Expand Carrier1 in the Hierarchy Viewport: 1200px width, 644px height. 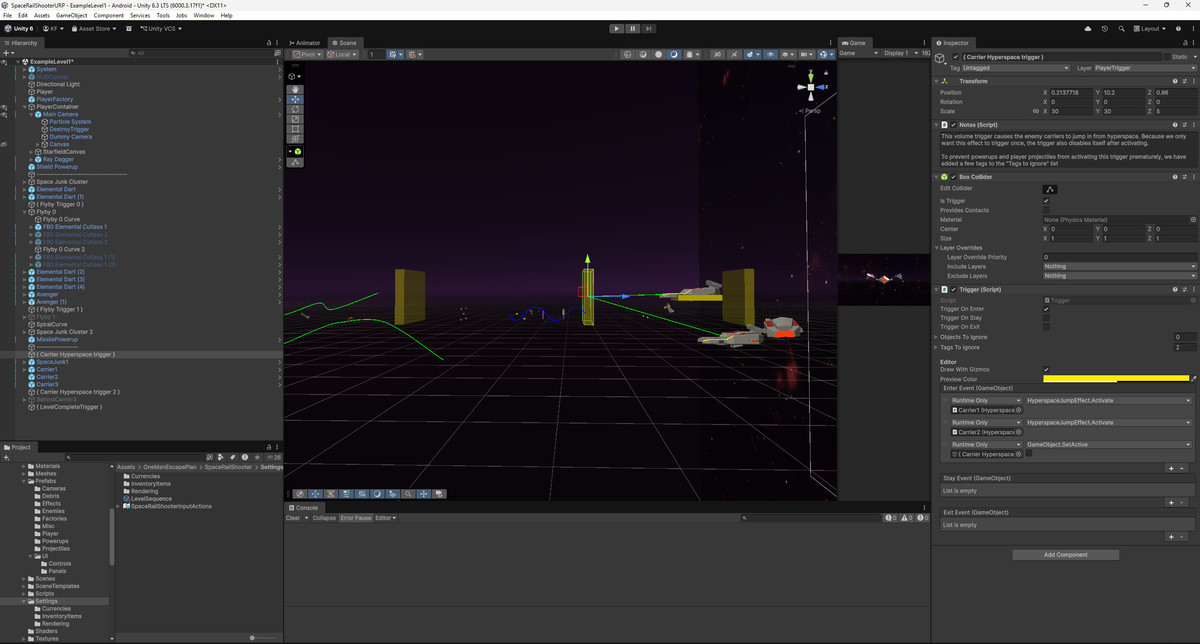(x=25, y=370)
